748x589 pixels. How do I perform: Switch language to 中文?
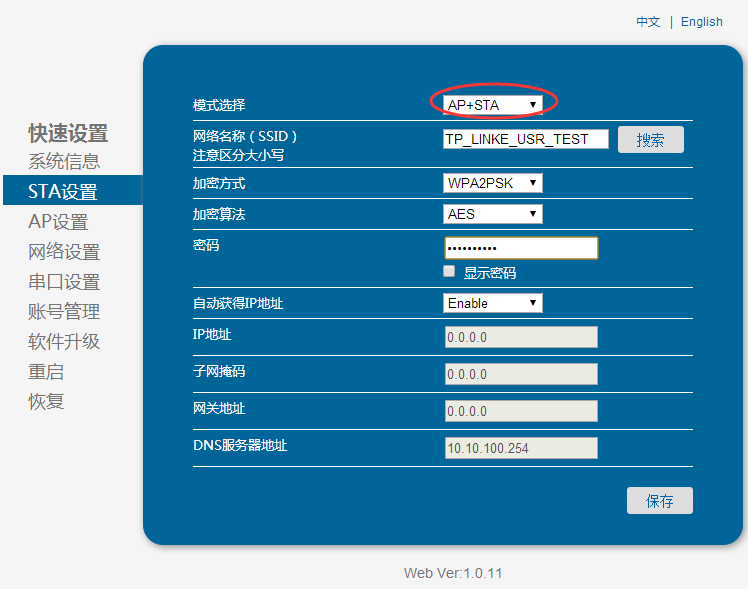pos(648,22)
